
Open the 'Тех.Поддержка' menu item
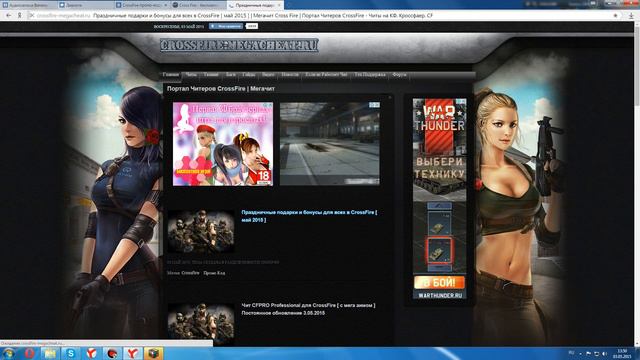click(x=370, y=75)
